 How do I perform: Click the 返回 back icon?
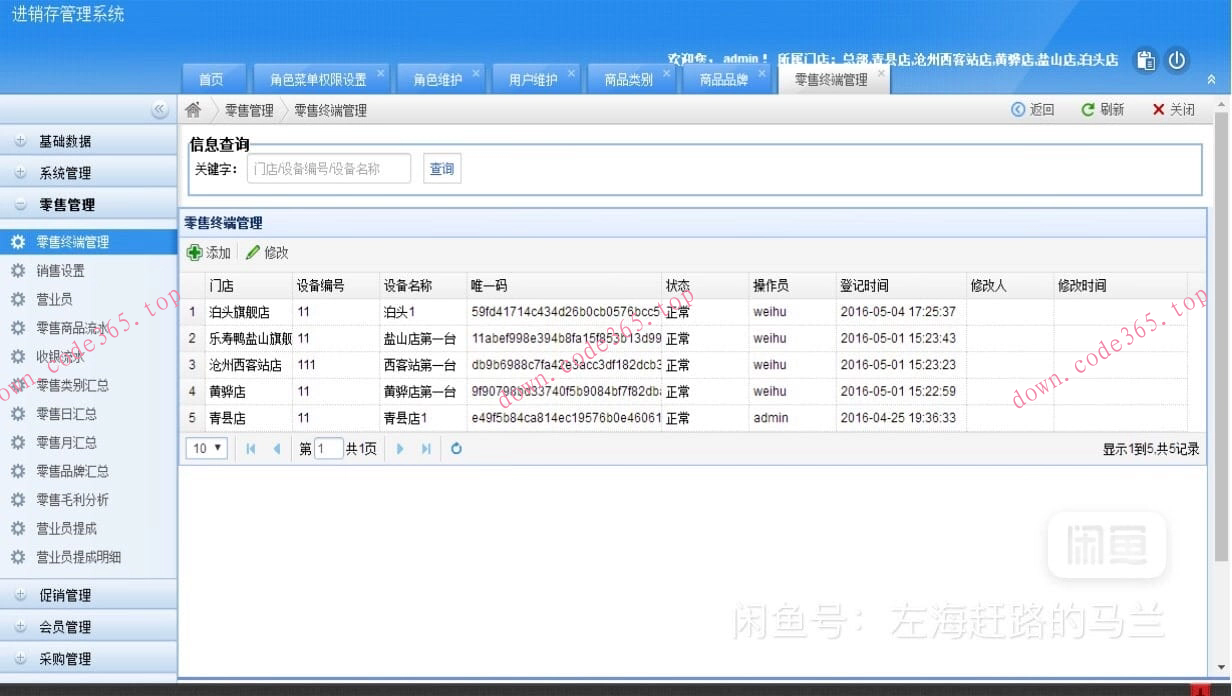click(x=1017, y=109)
